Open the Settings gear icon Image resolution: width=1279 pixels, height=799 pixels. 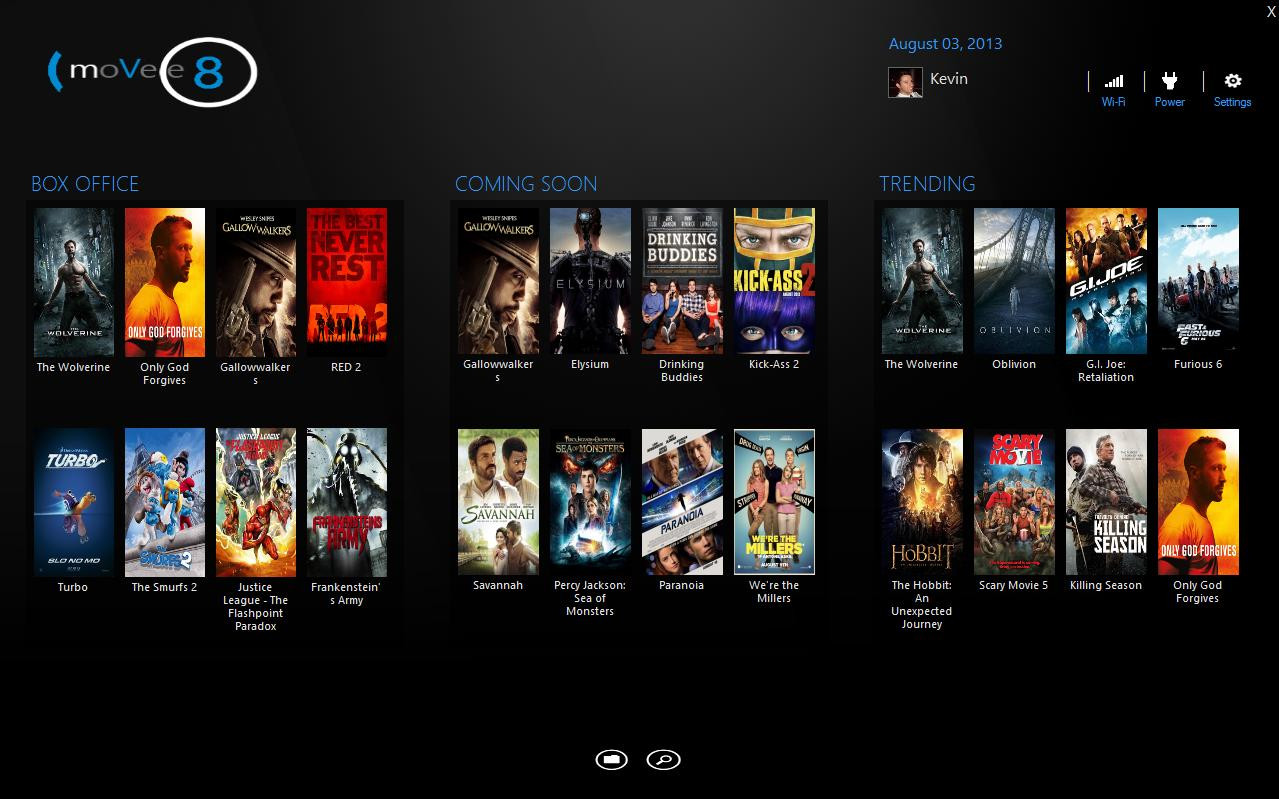1233,81
